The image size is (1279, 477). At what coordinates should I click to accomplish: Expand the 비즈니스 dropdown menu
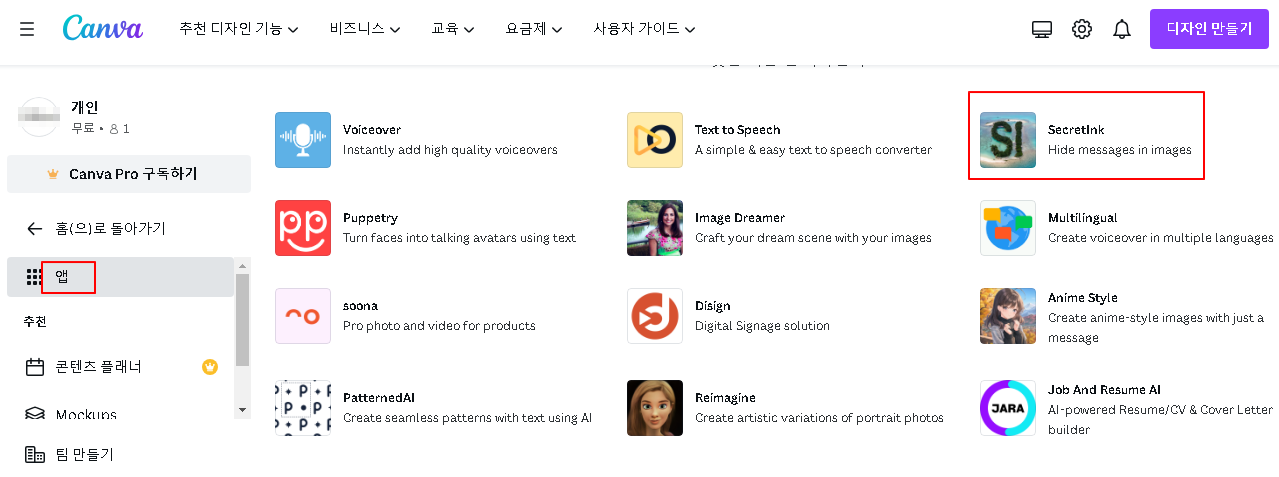pyautogui.click(x=365, y=29)
